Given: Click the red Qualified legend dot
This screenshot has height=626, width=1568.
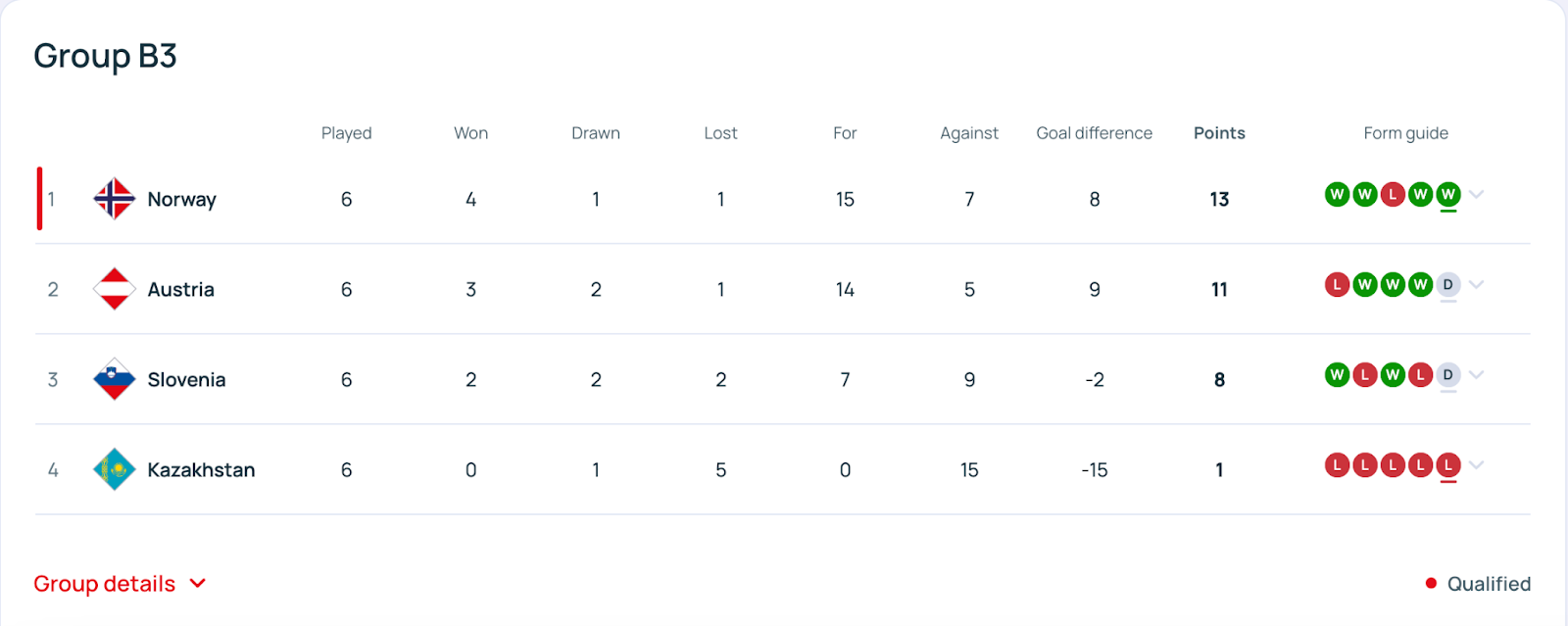Looking at the screenshot, I should point(1431,584).
